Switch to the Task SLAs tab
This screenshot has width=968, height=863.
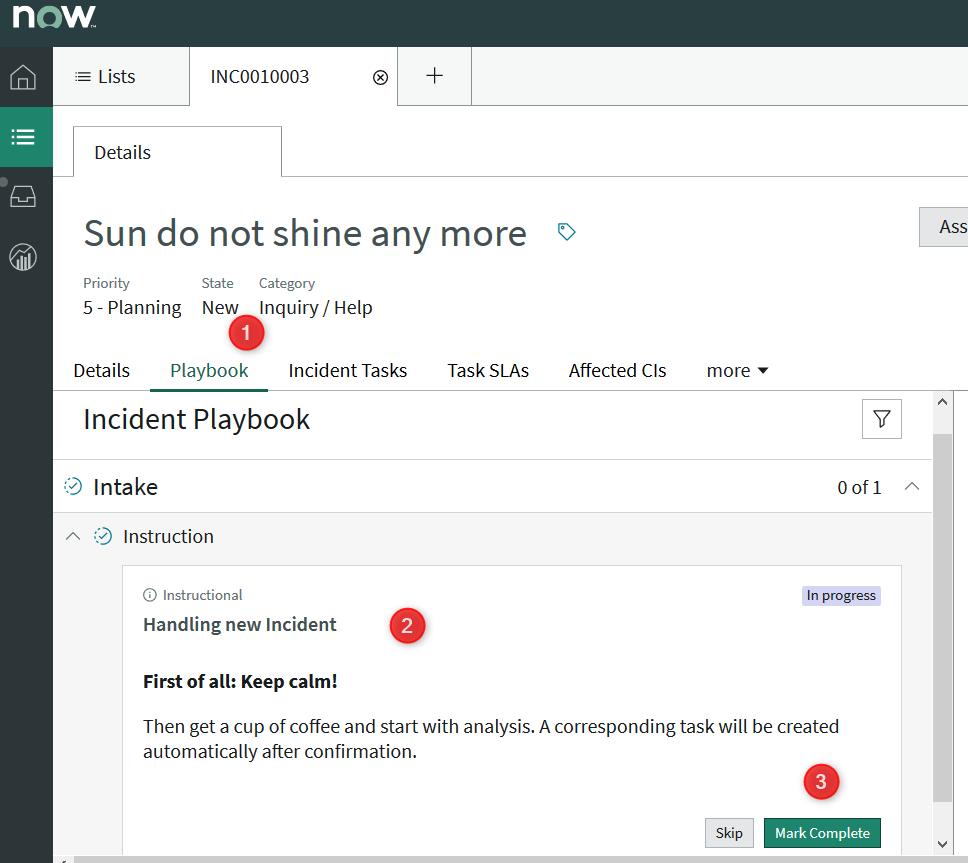pyautogui.click(x=488, y=370)
